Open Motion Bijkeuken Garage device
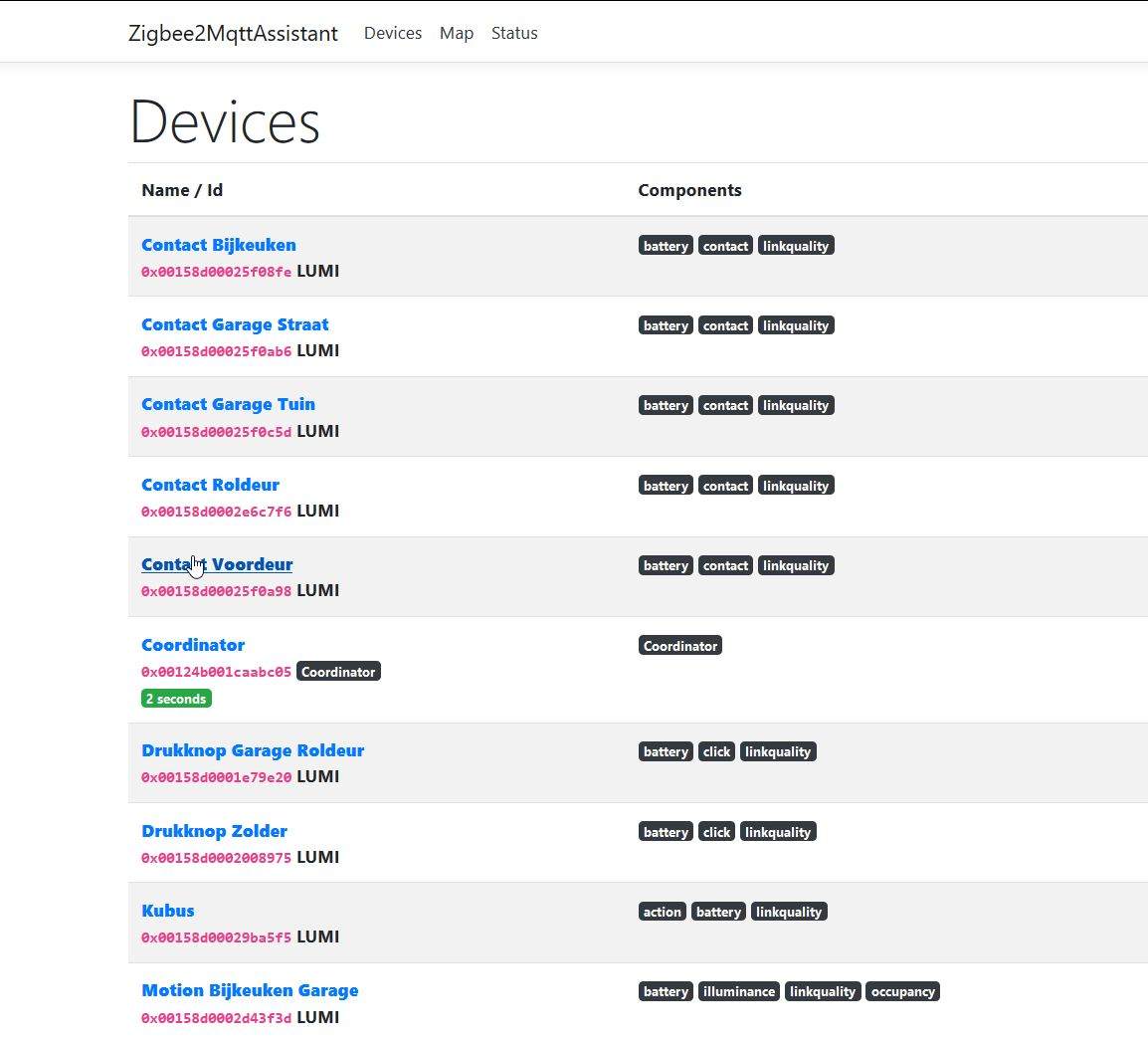The image size is (1148, 1041). click(250, 990)
